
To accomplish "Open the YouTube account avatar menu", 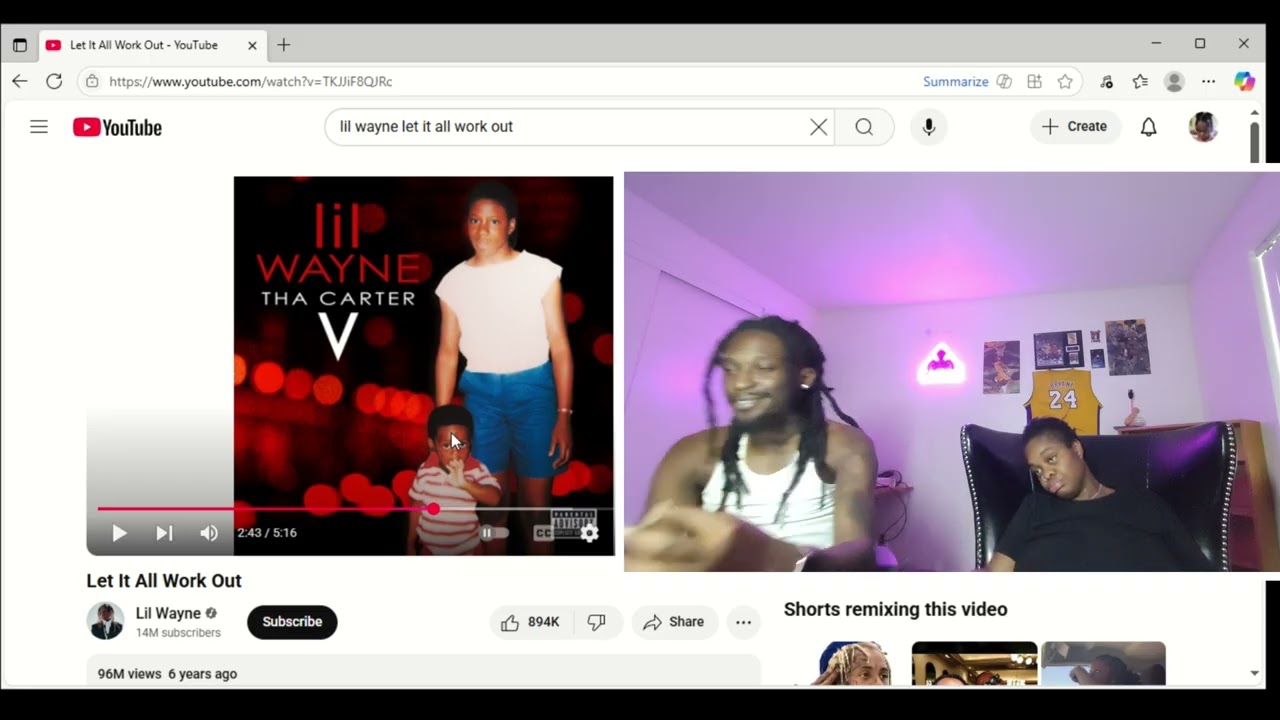I will point(1203,127).
